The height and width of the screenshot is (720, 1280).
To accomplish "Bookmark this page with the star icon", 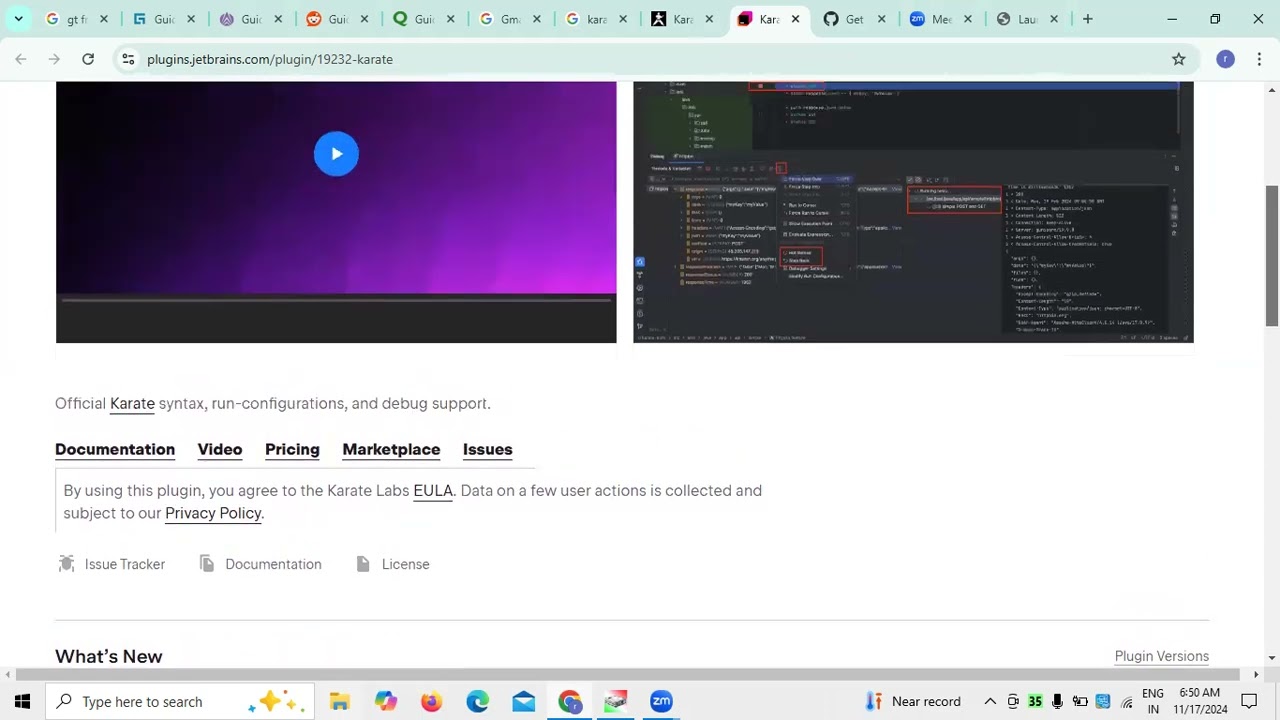I will [x=1179, y=59].
